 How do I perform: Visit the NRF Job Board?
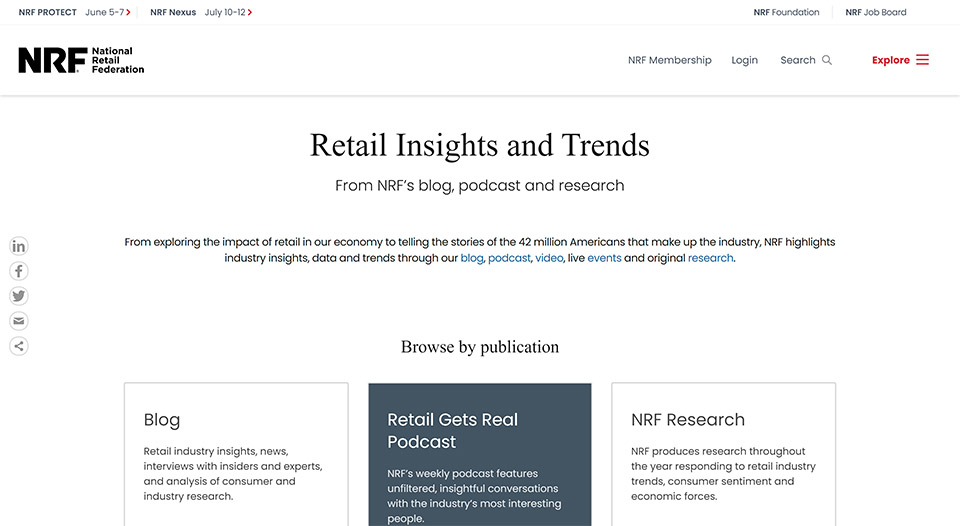tap(876, 12)
